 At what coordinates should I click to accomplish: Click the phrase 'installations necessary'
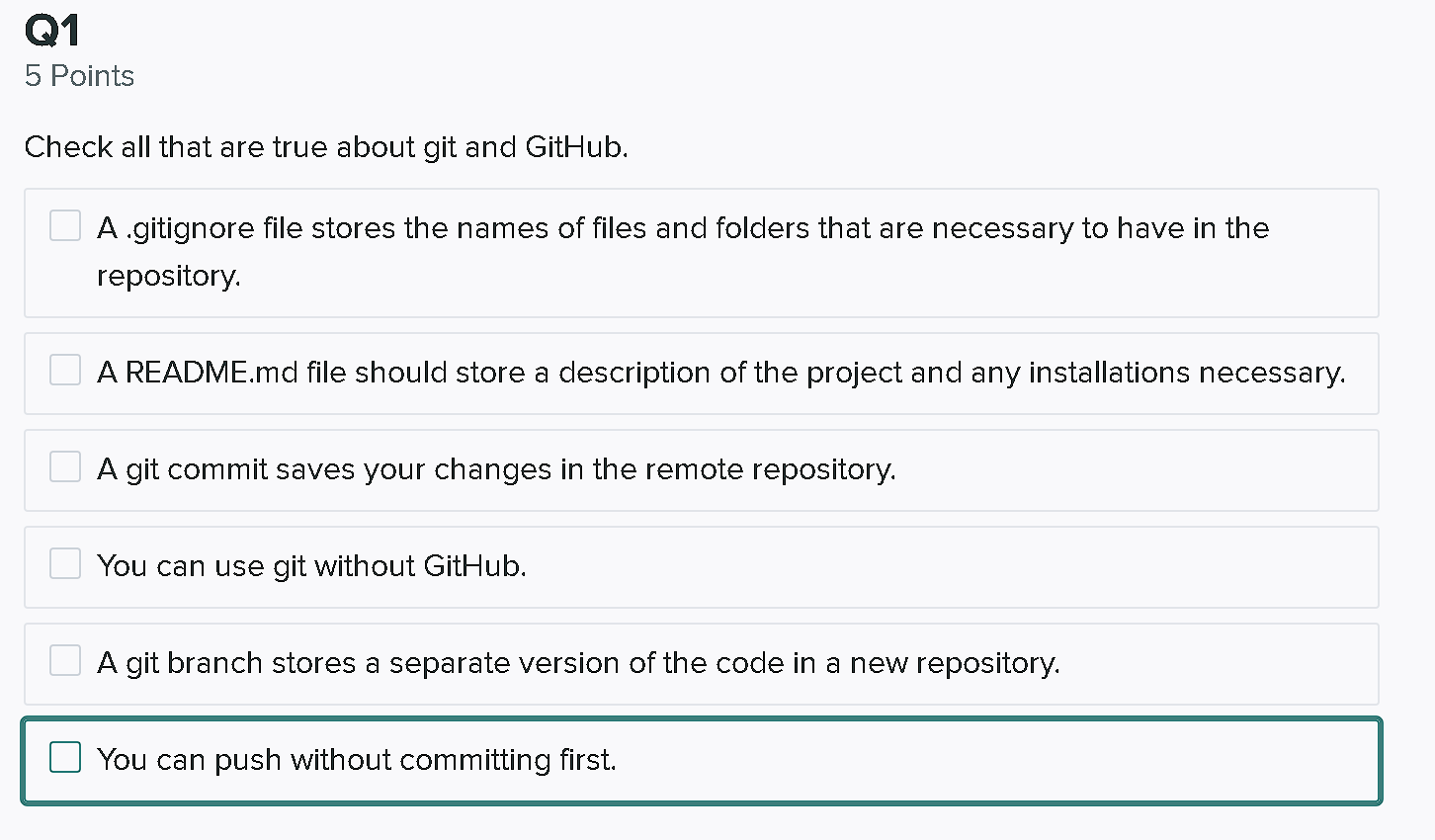click(x=1186, y=373)
